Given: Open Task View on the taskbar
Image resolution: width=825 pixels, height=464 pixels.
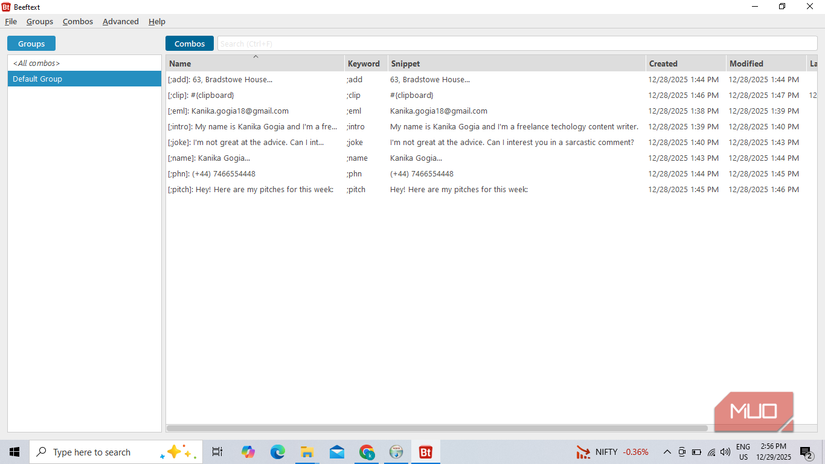Looking at the screenshot, I should click(217, 452).
